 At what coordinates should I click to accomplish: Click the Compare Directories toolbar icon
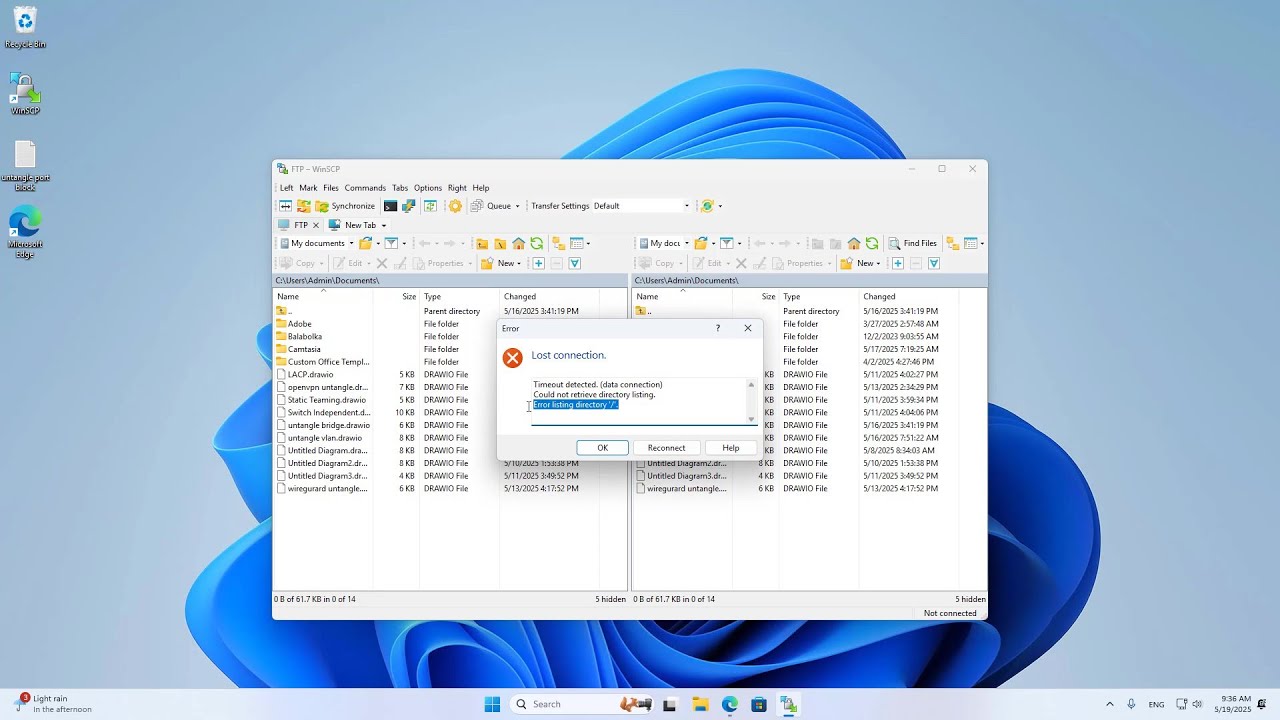click(x=286, y=206)
